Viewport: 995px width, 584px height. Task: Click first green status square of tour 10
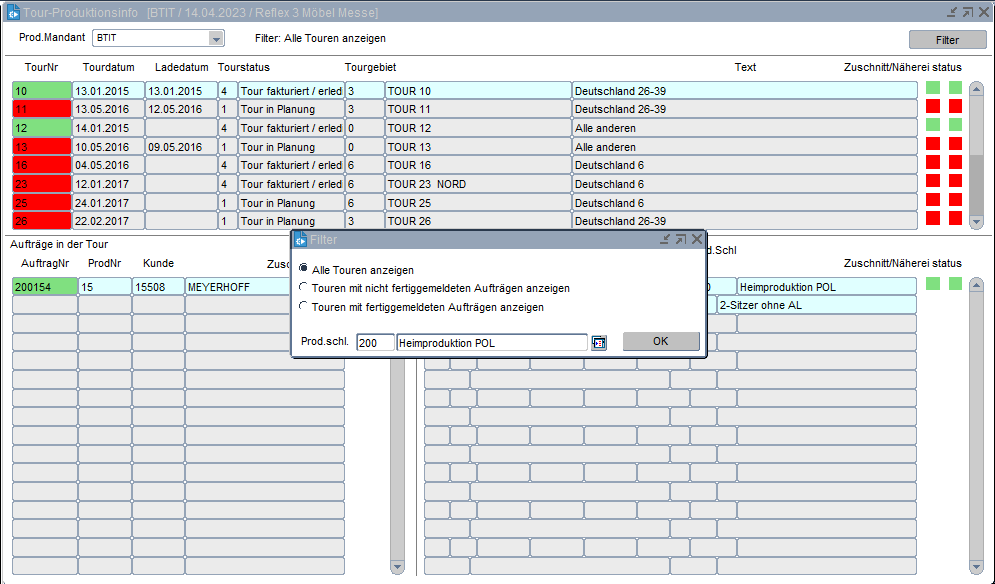click(x=933, y=88)
